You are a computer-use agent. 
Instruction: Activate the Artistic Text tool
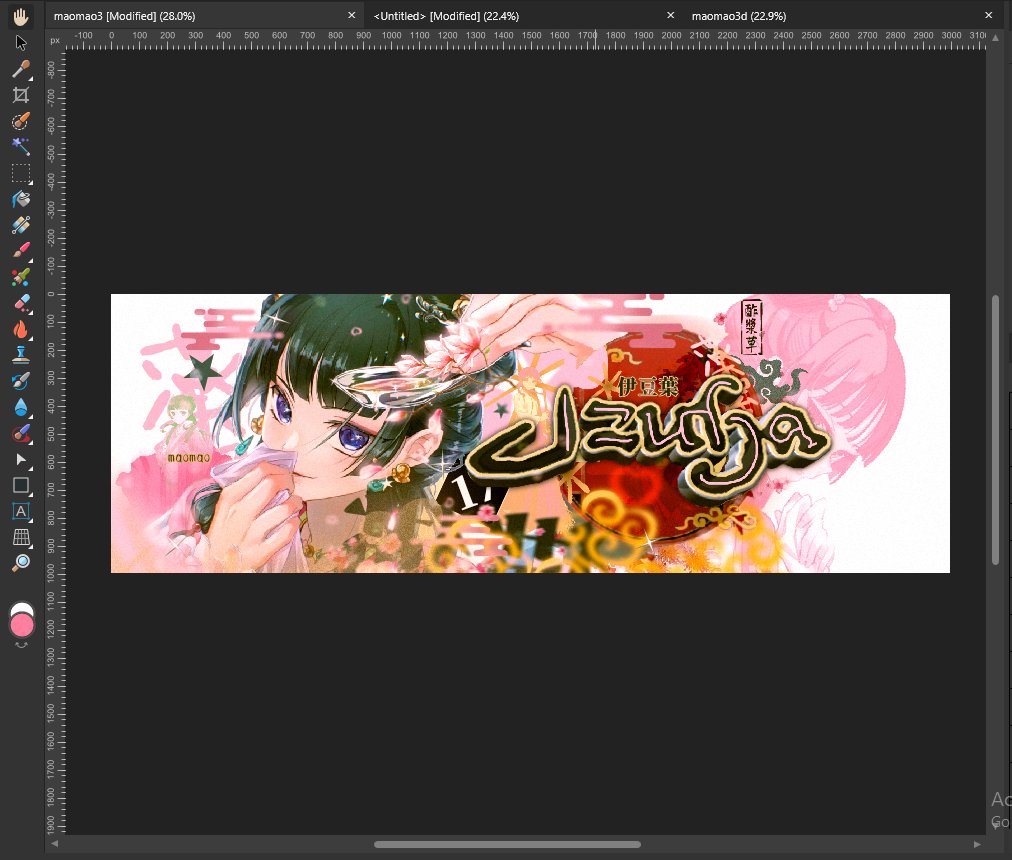21,511
